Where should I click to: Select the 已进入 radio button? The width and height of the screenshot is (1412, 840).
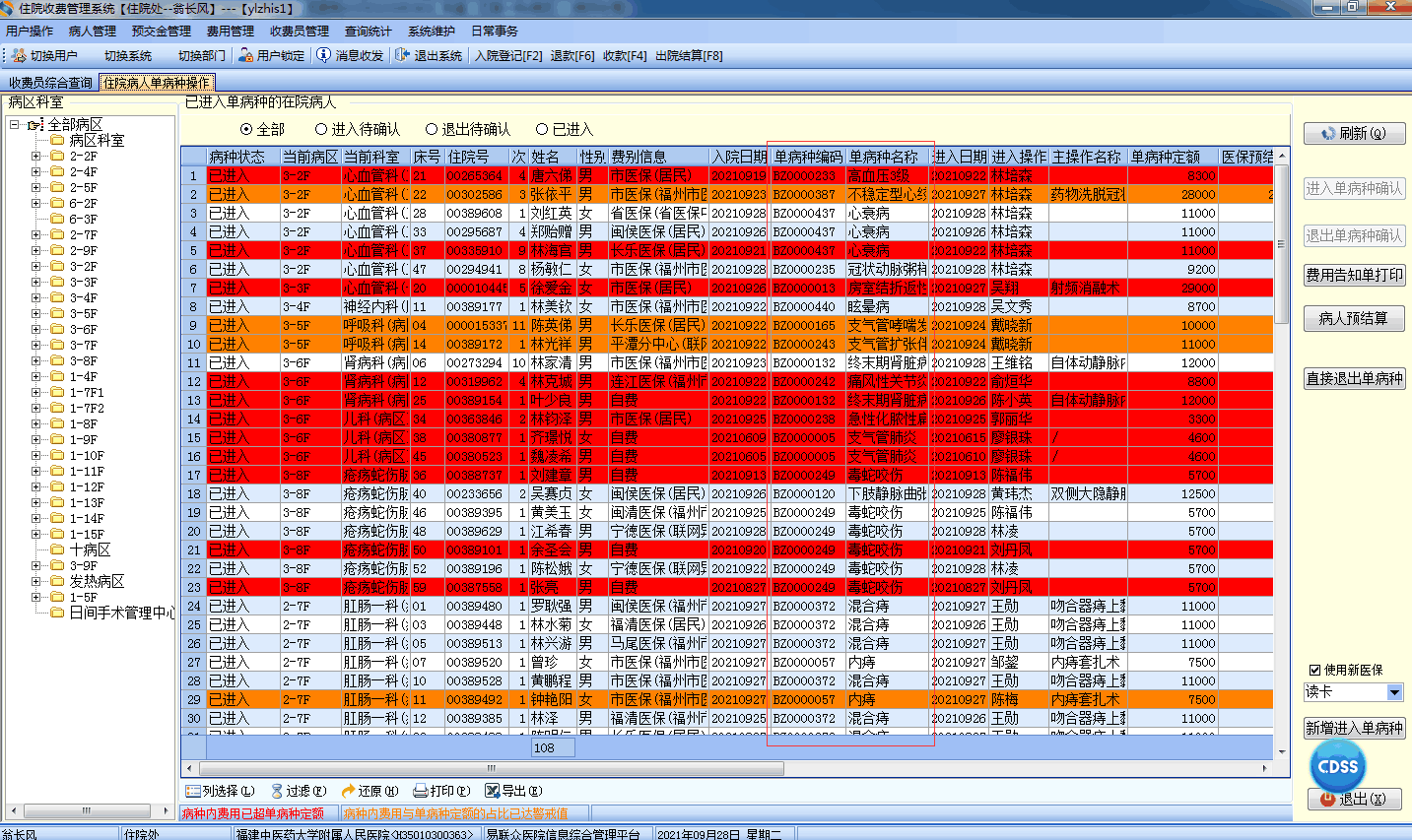542,129
